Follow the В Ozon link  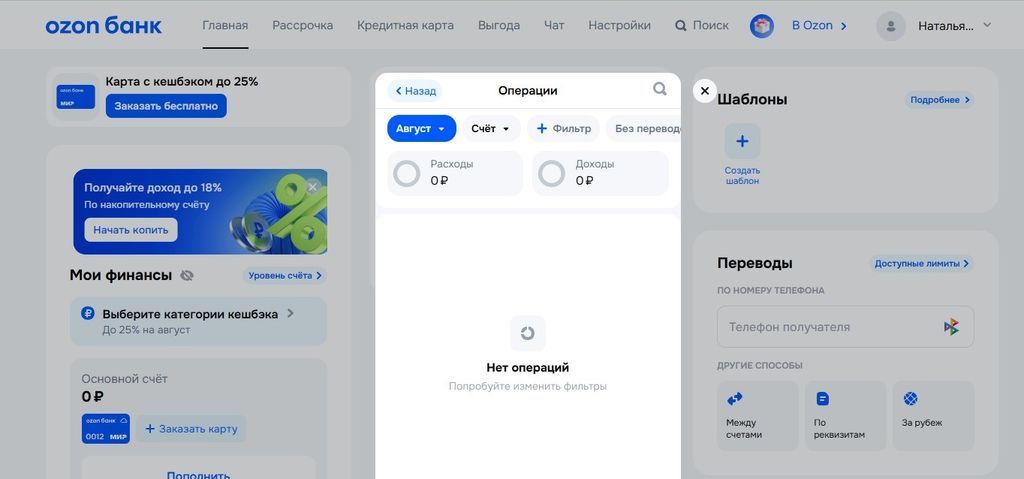(x=819, y=25)
